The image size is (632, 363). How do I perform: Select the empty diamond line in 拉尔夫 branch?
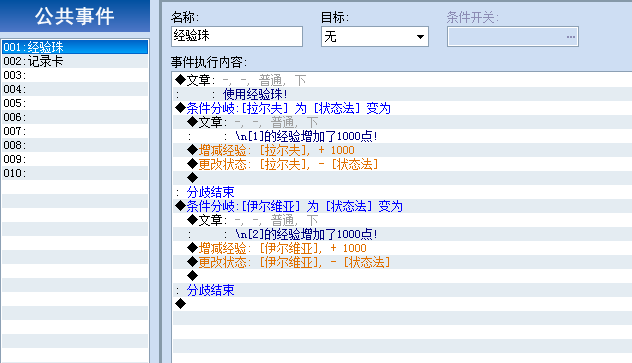[402, 178]
